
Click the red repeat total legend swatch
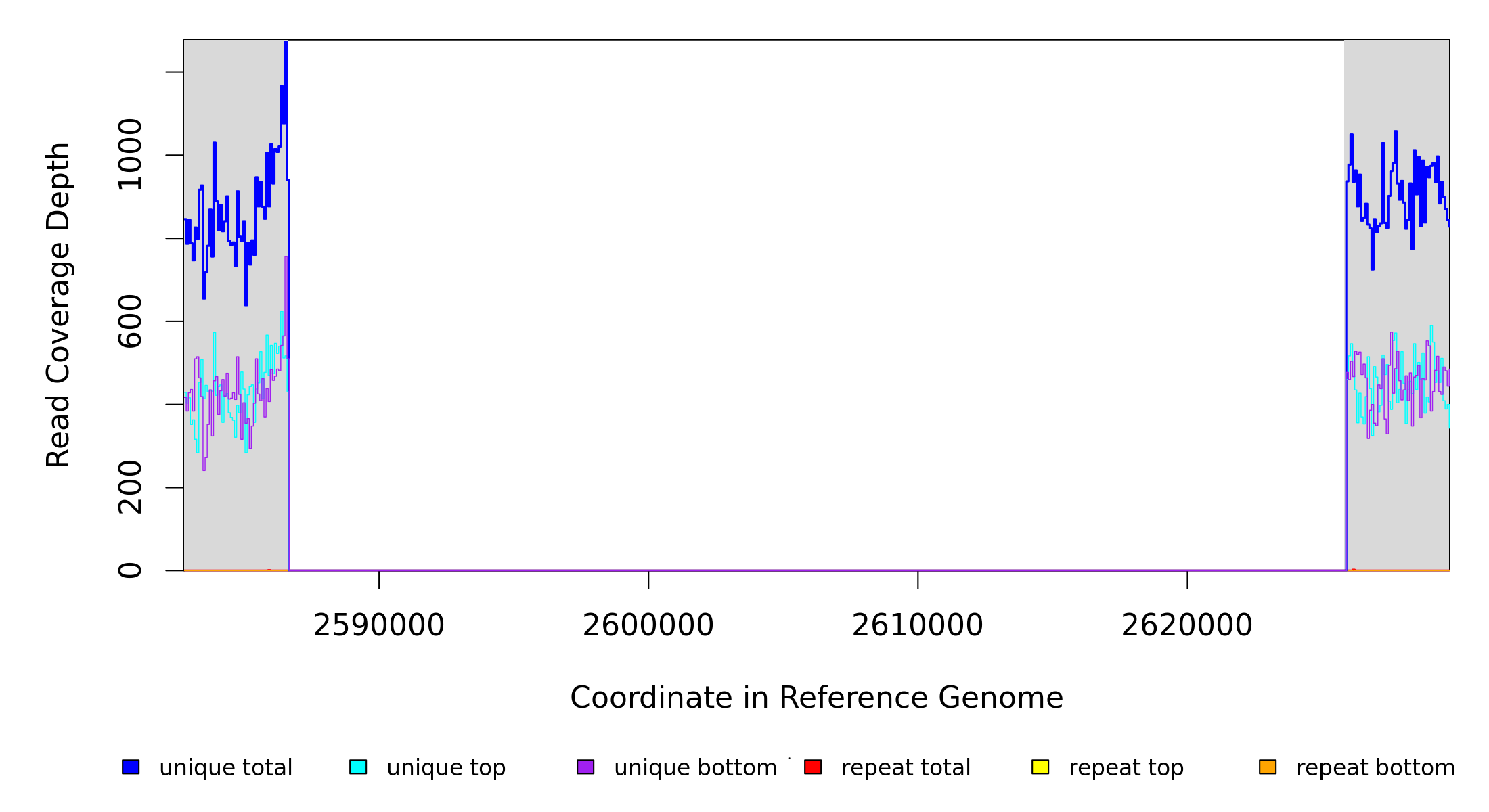813,767
